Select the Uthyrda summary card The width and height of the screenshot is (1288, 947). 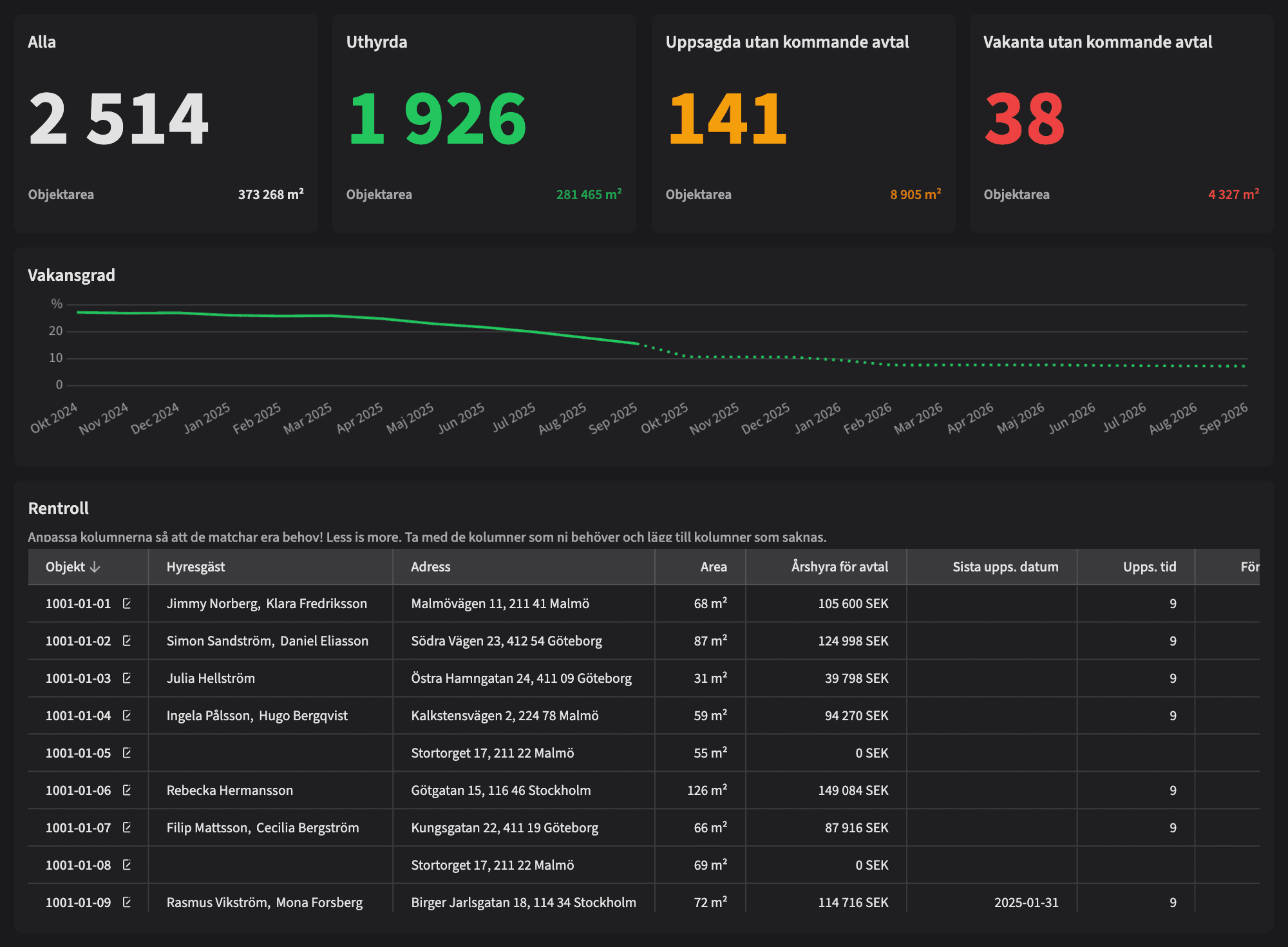[x=484, y=123]
